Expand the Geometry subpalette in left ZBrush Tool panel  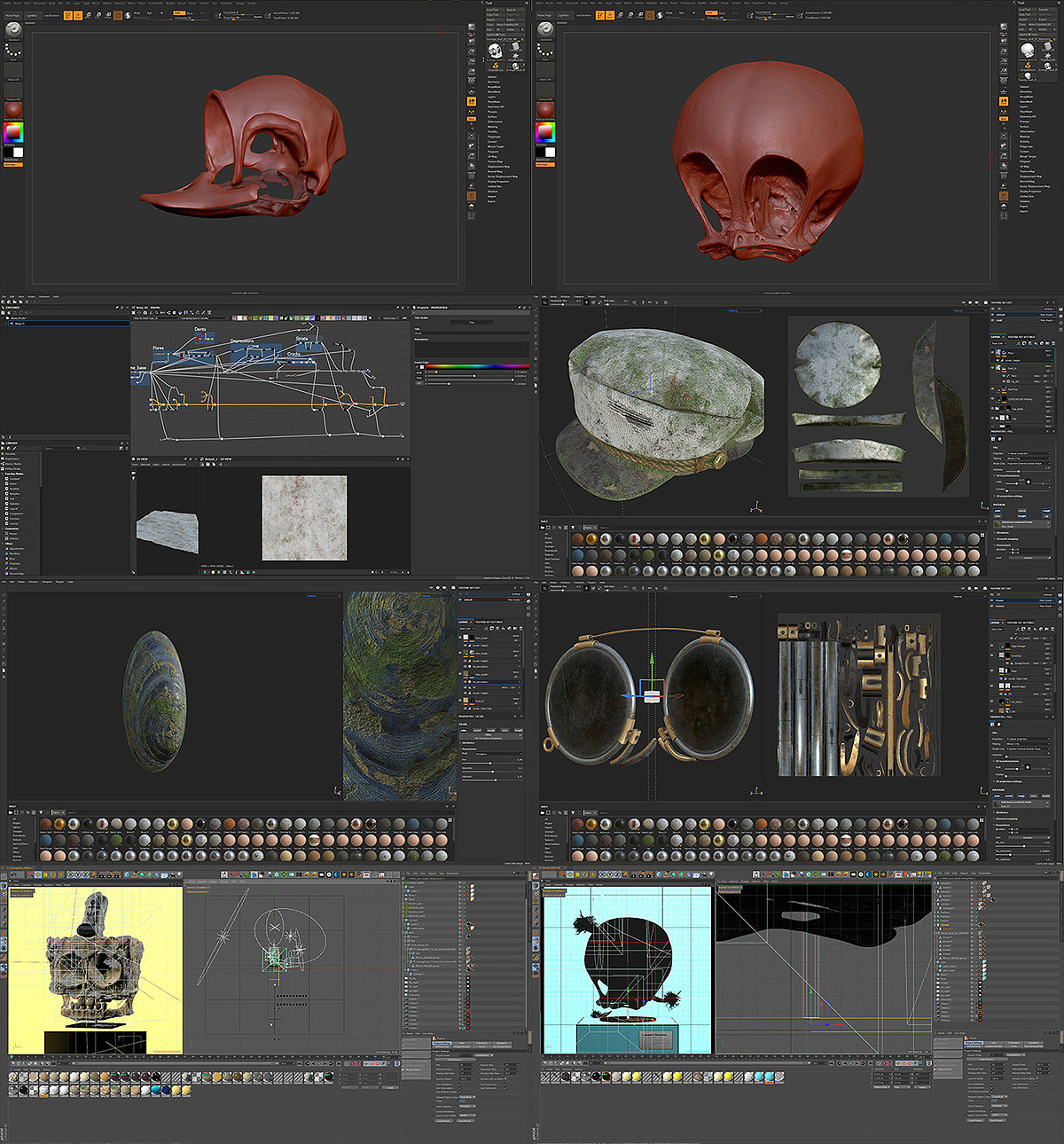494,82
